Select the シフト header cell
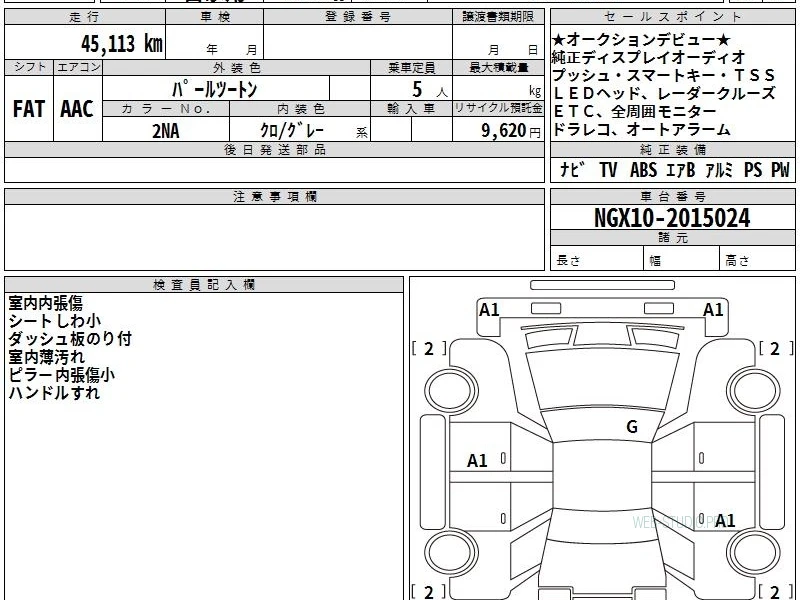 pyautogui.click(x=29, y=67)
